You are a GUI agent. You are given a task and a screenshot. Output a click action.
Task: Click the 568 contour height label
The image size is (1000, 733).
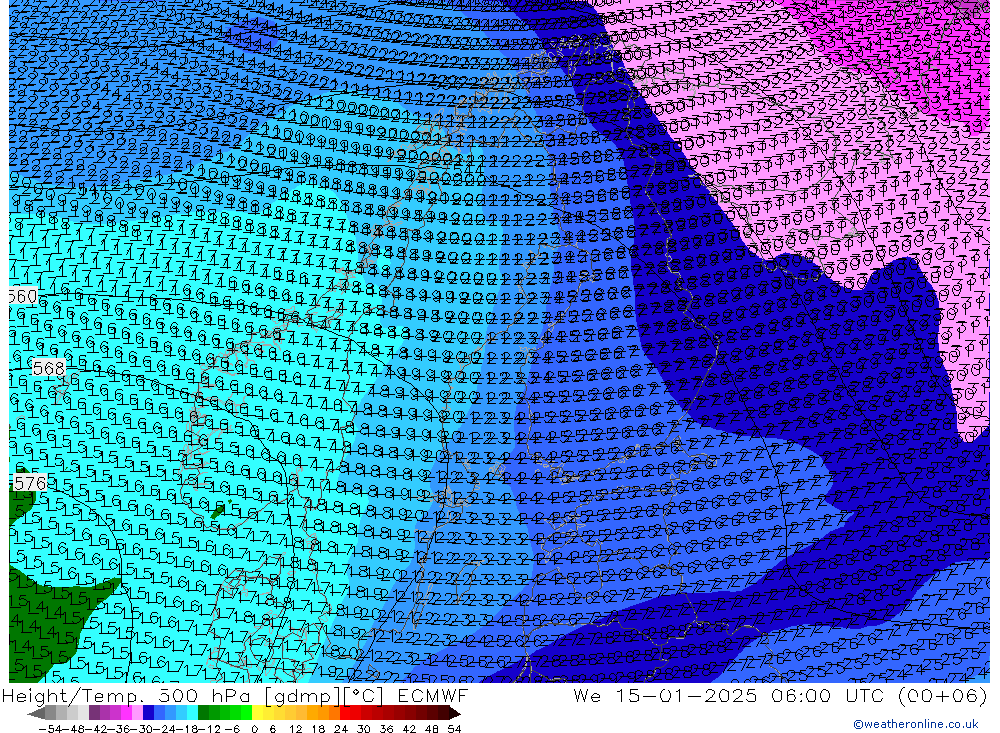48,368
